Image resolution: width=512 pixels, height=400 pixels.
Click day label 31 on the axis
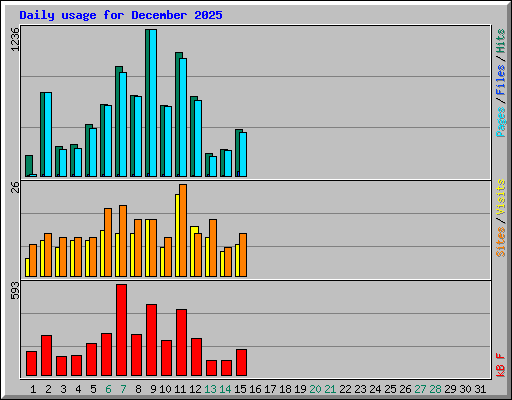tap(480, 389)
